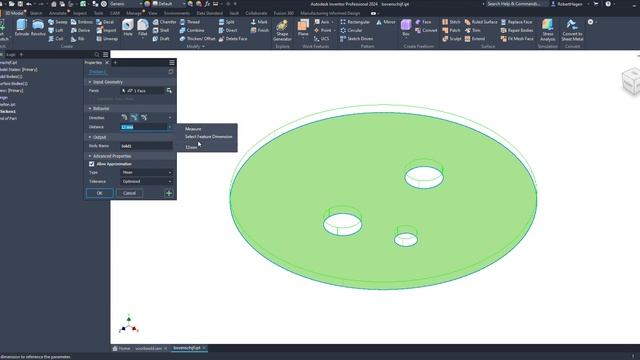Open the approximation Type dropdown
This screenshot has width=640, height=360.
[146, 173]
